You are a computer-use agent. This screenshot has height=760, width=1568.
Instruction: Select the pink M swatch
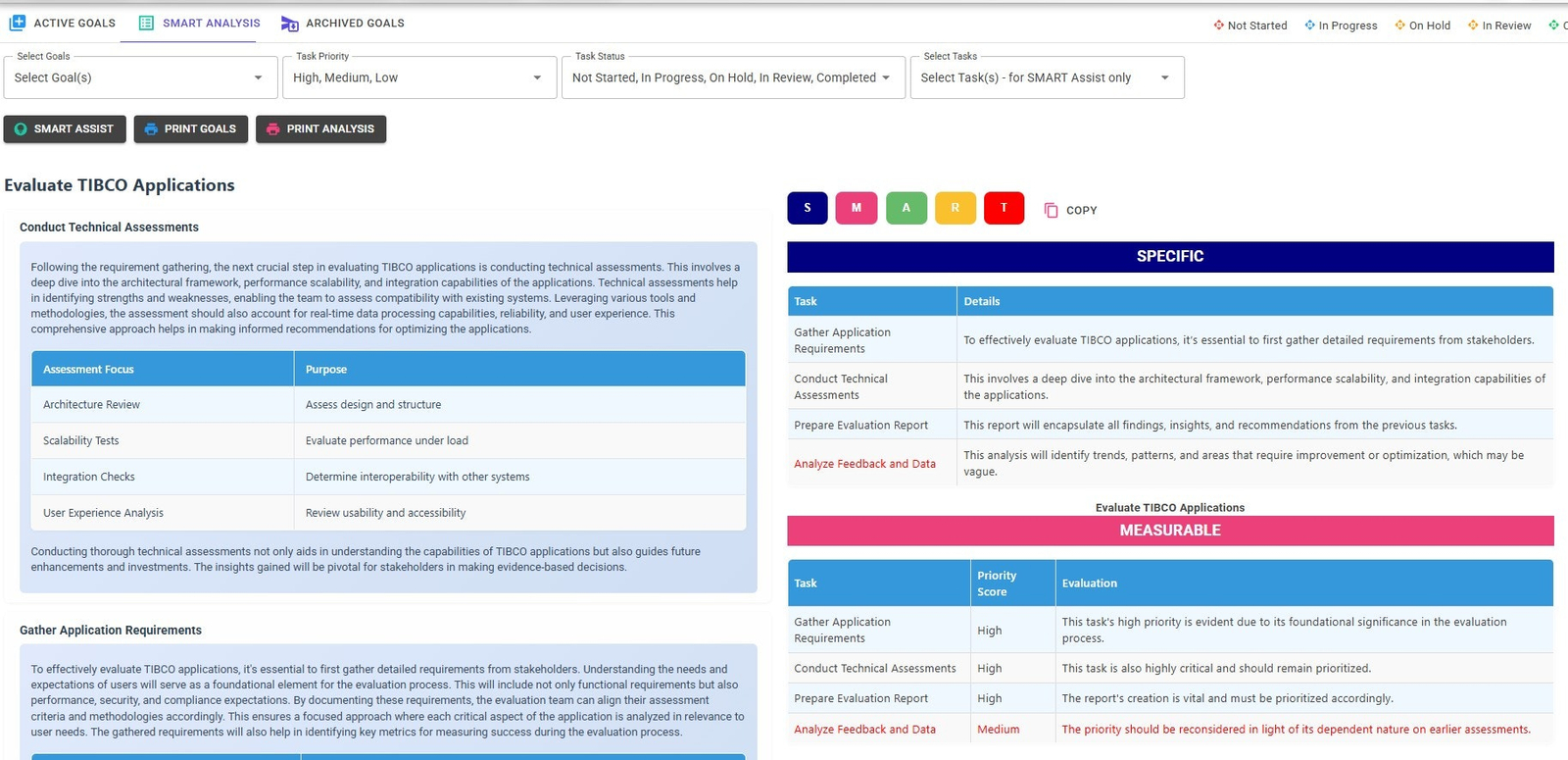856,208
